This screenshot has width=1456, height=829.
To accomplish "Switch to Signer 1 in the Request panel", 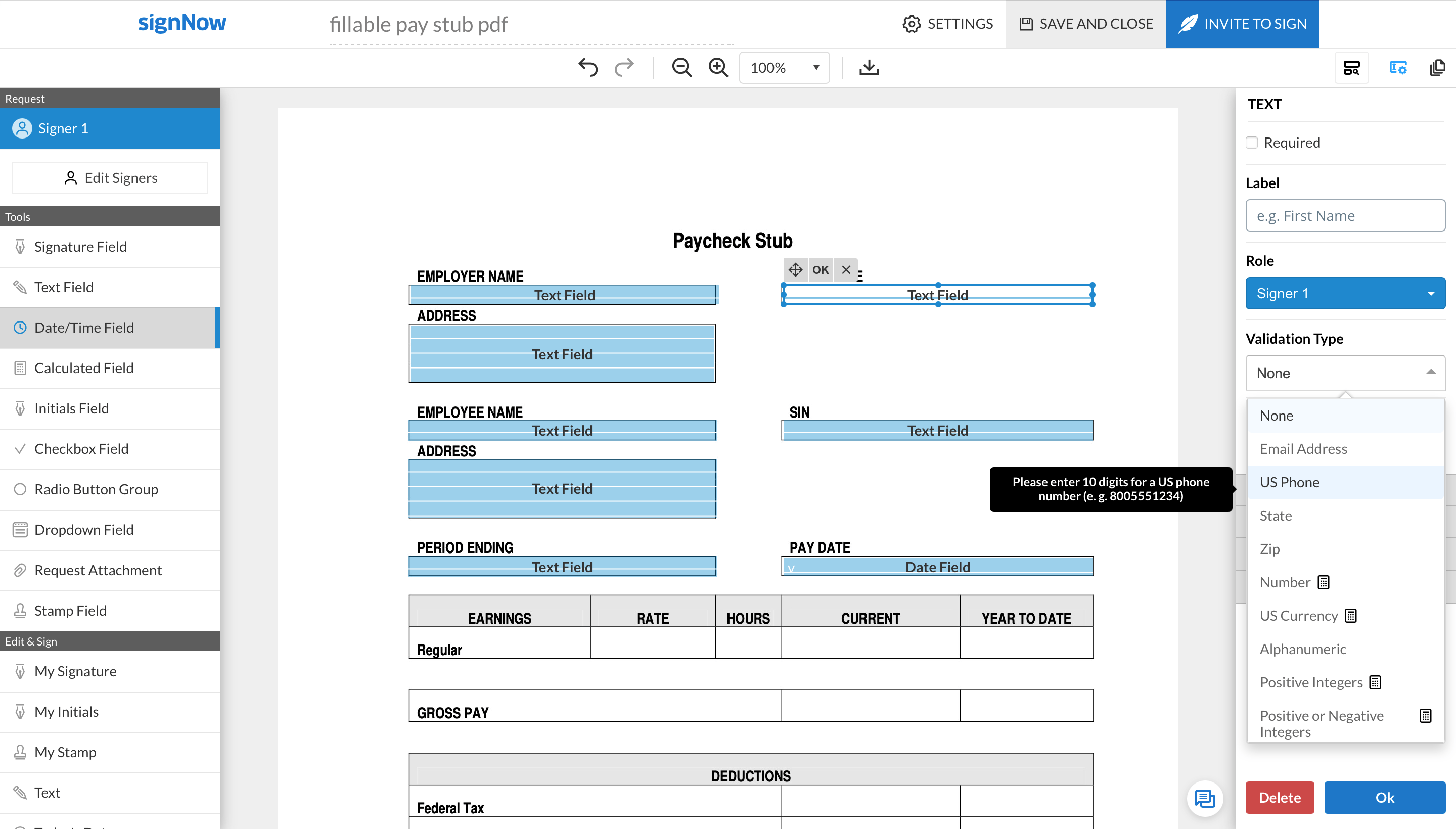I will pos(63,128).
